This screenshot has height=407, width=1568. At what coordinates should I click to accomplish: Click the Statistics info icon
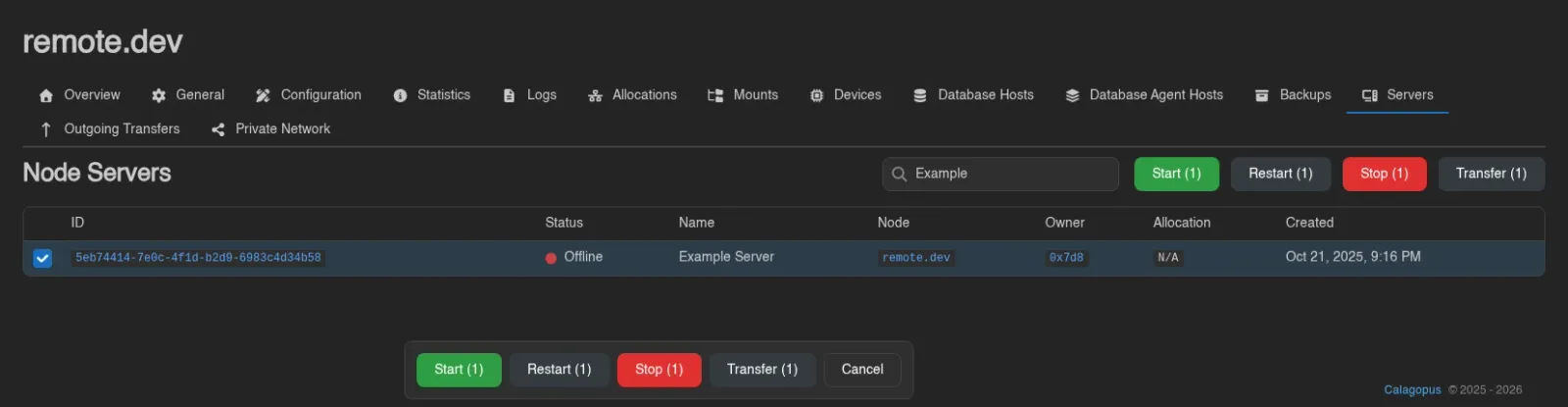click(400, 96)
